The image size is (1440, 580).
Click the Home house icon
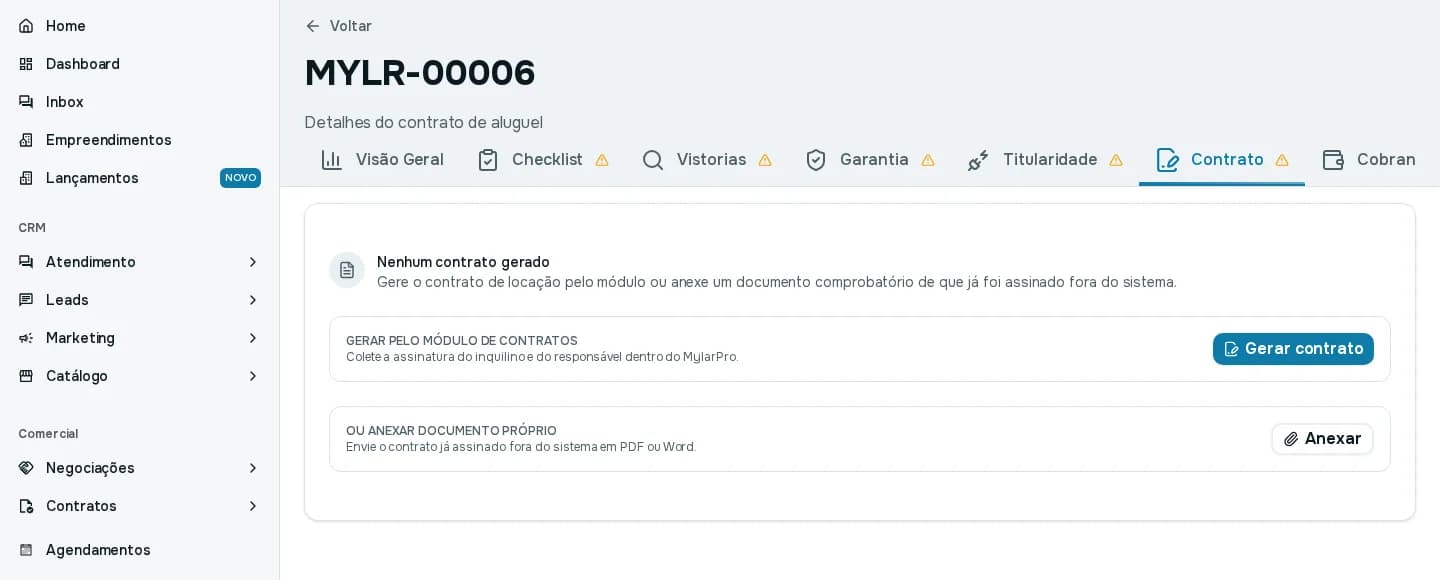26,26
